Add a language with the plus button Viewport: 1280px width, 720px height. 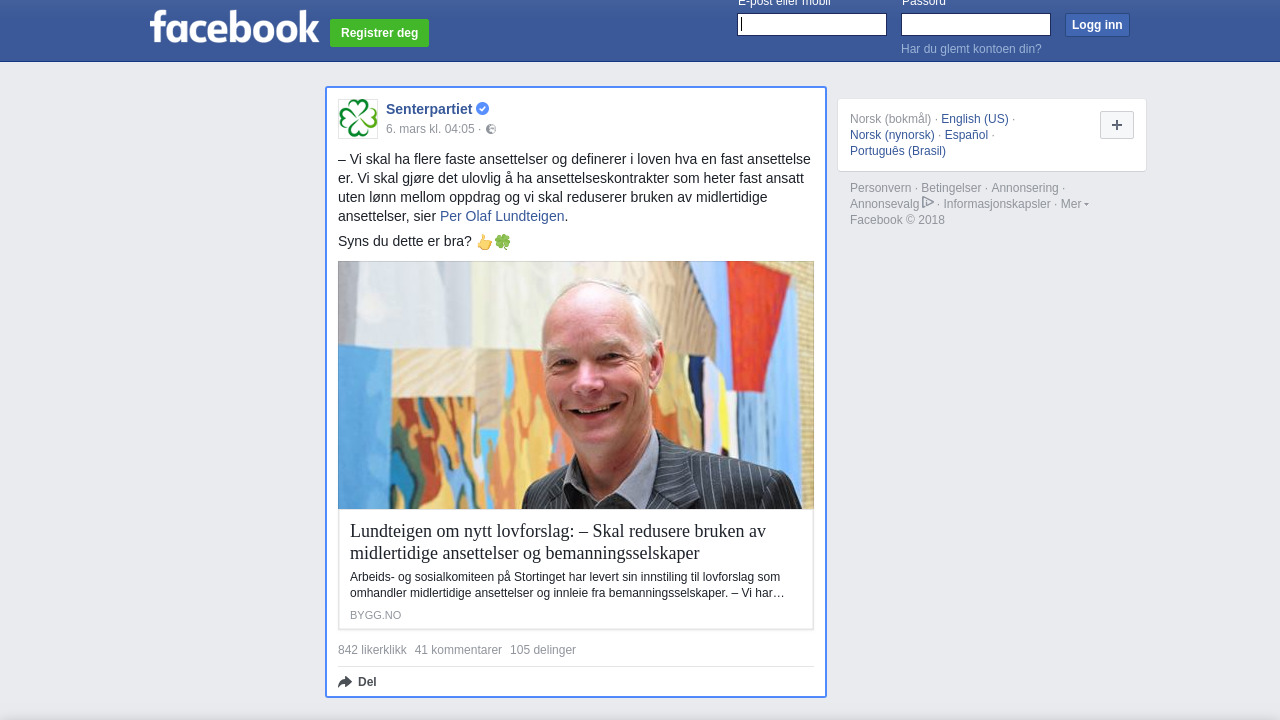click(1117, 125)
